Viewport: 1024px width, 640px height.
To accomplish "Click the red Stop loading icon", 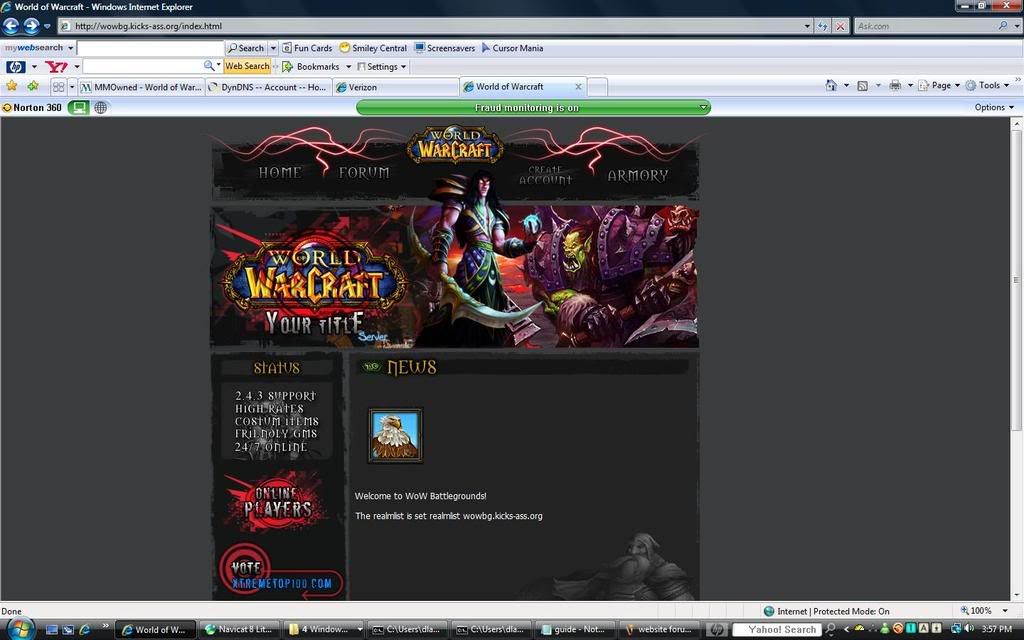I will (840, 26).
